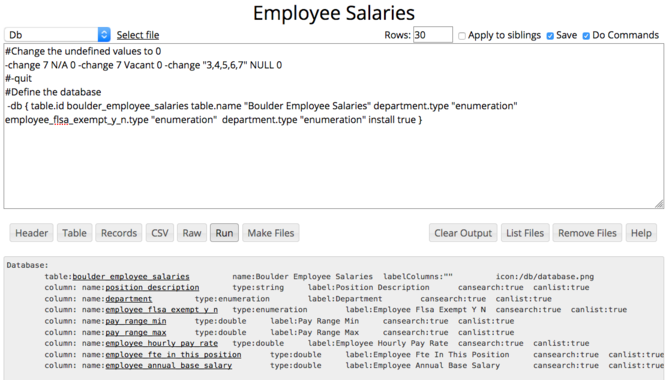Enable Apply to siblings checkbox
Screen dimensions: 669x380
coord(462,36)
